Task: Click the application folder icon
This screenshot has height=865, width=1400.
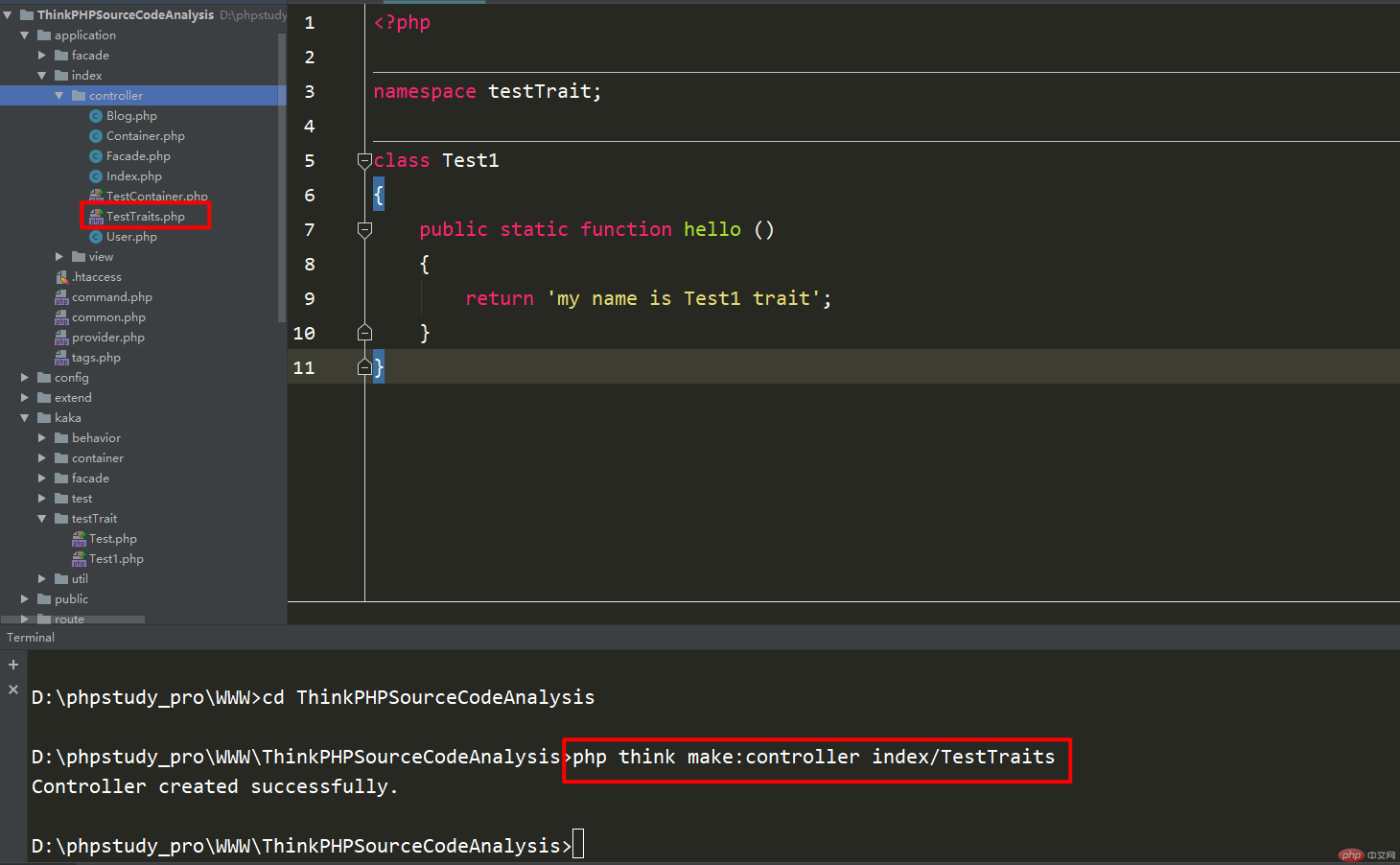Action: pos(44,35)
